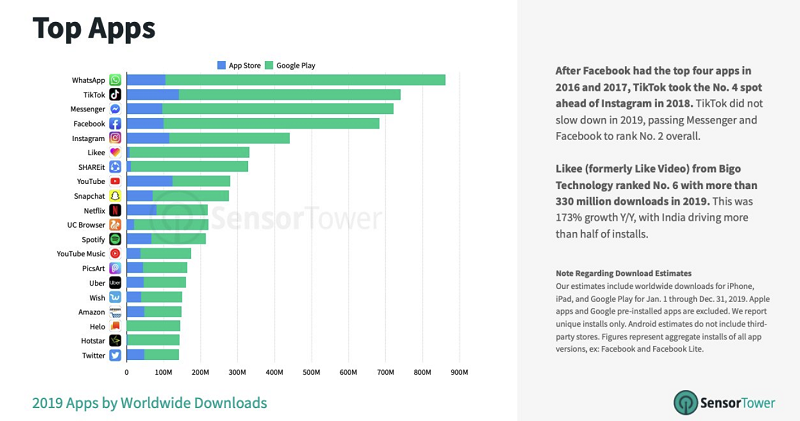Click the Twitter bird icon
The image size is (800, 421).
[x=115, y=355]
